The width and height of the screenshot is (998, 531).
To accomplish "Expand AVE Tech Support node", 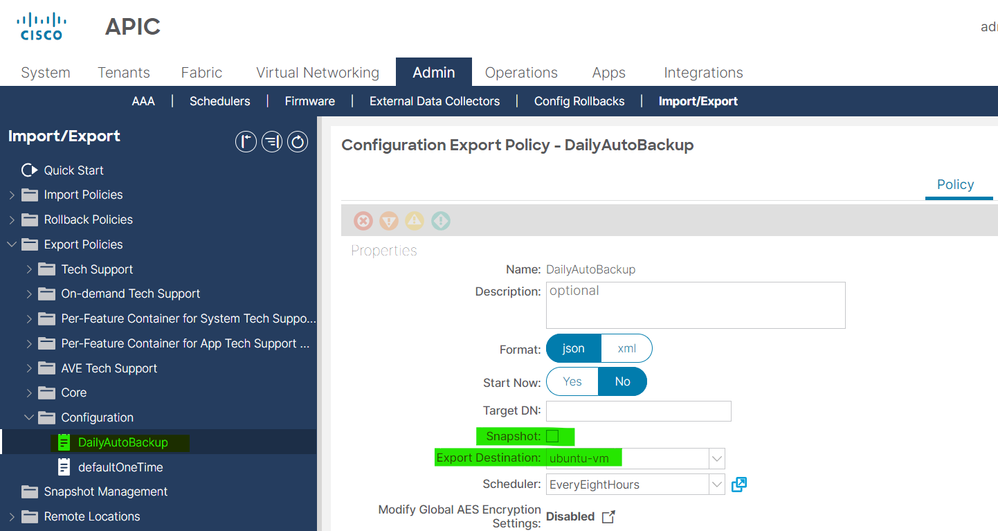I will pos(29,368).
